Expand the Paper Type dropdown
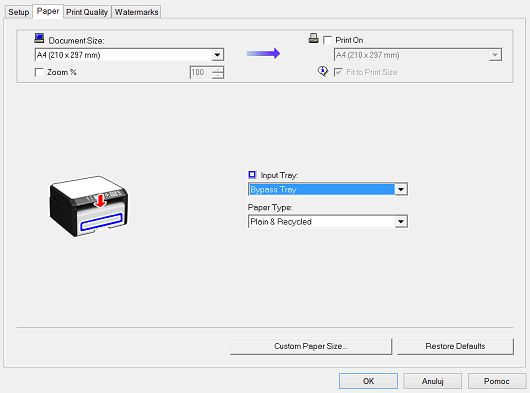The height and width of the screenshot is (393, 530). [328, 222]
